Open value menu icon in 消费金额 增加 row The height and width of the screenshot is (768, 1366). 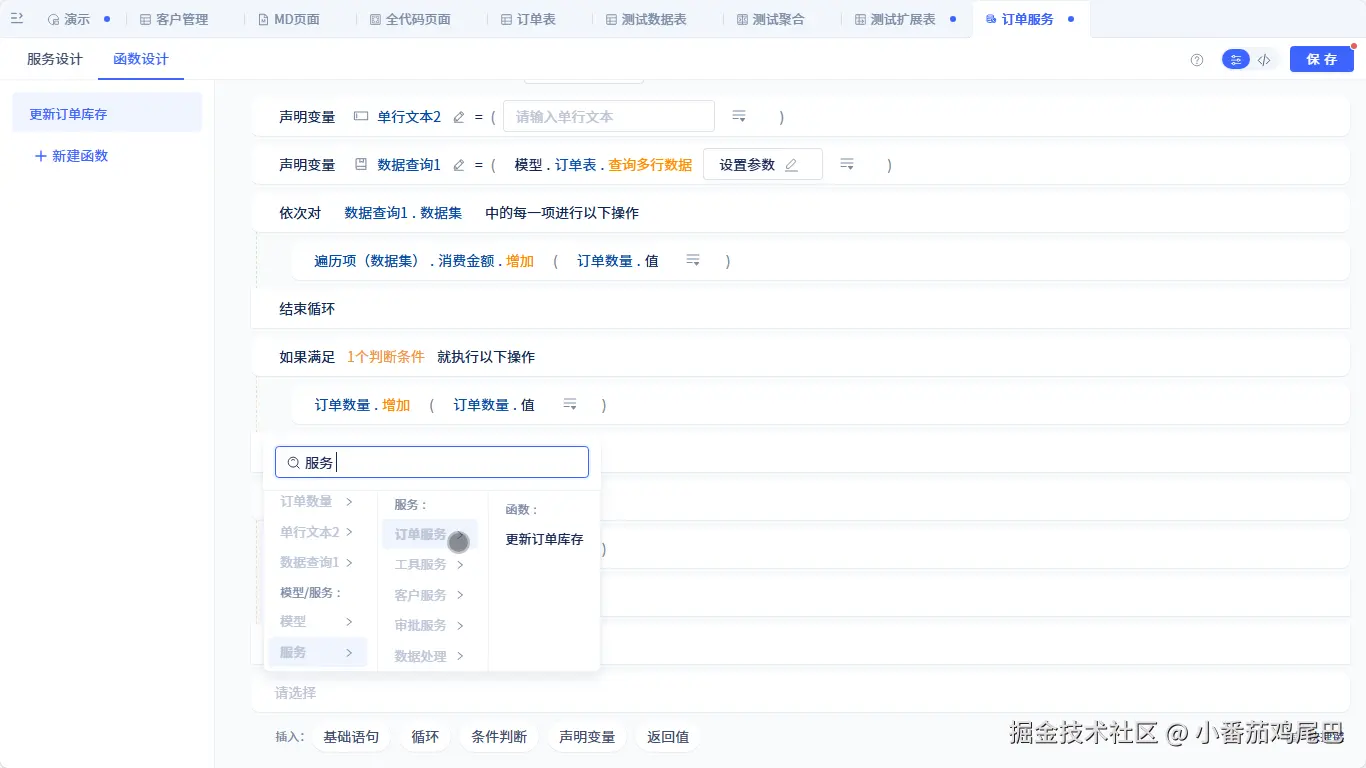click(x=693, y=260)
